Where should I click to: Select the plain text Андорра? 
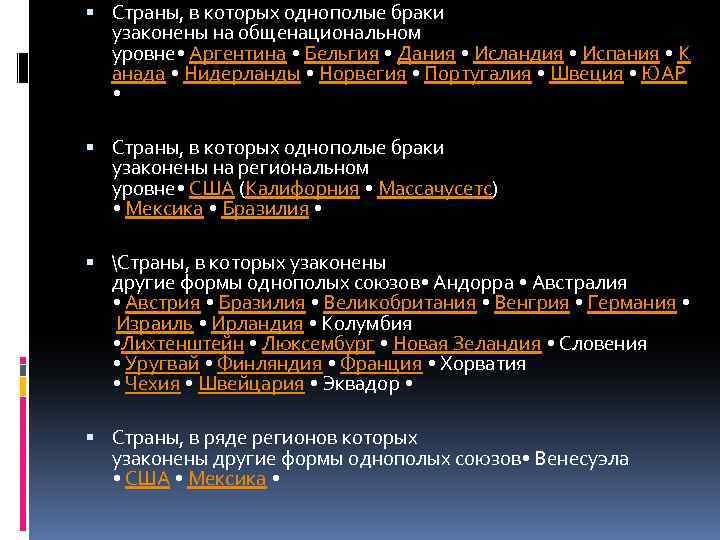tap(473, 283)
